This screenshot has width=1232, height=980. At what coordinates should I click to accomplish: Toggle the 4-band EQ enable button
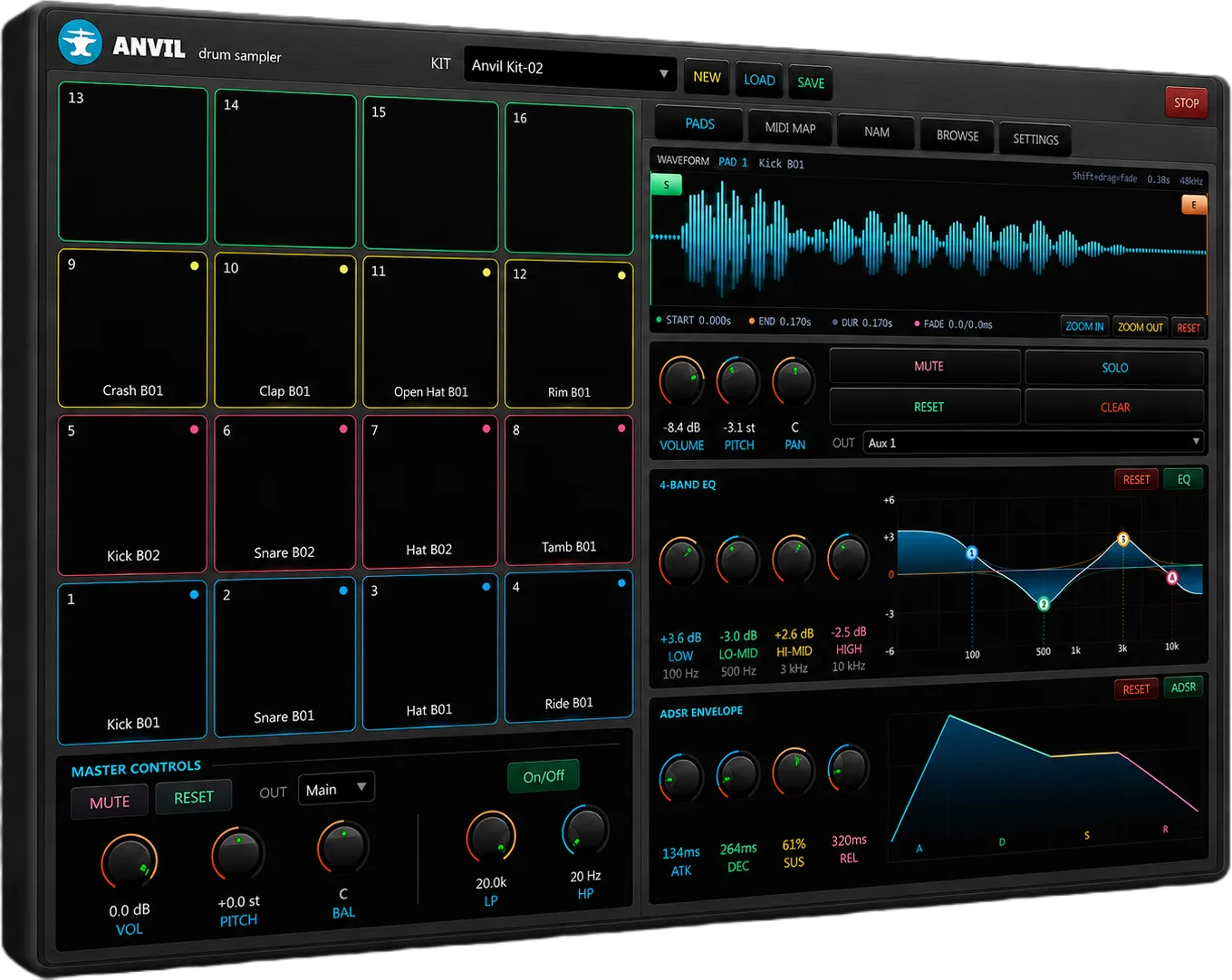[1183, 480]
